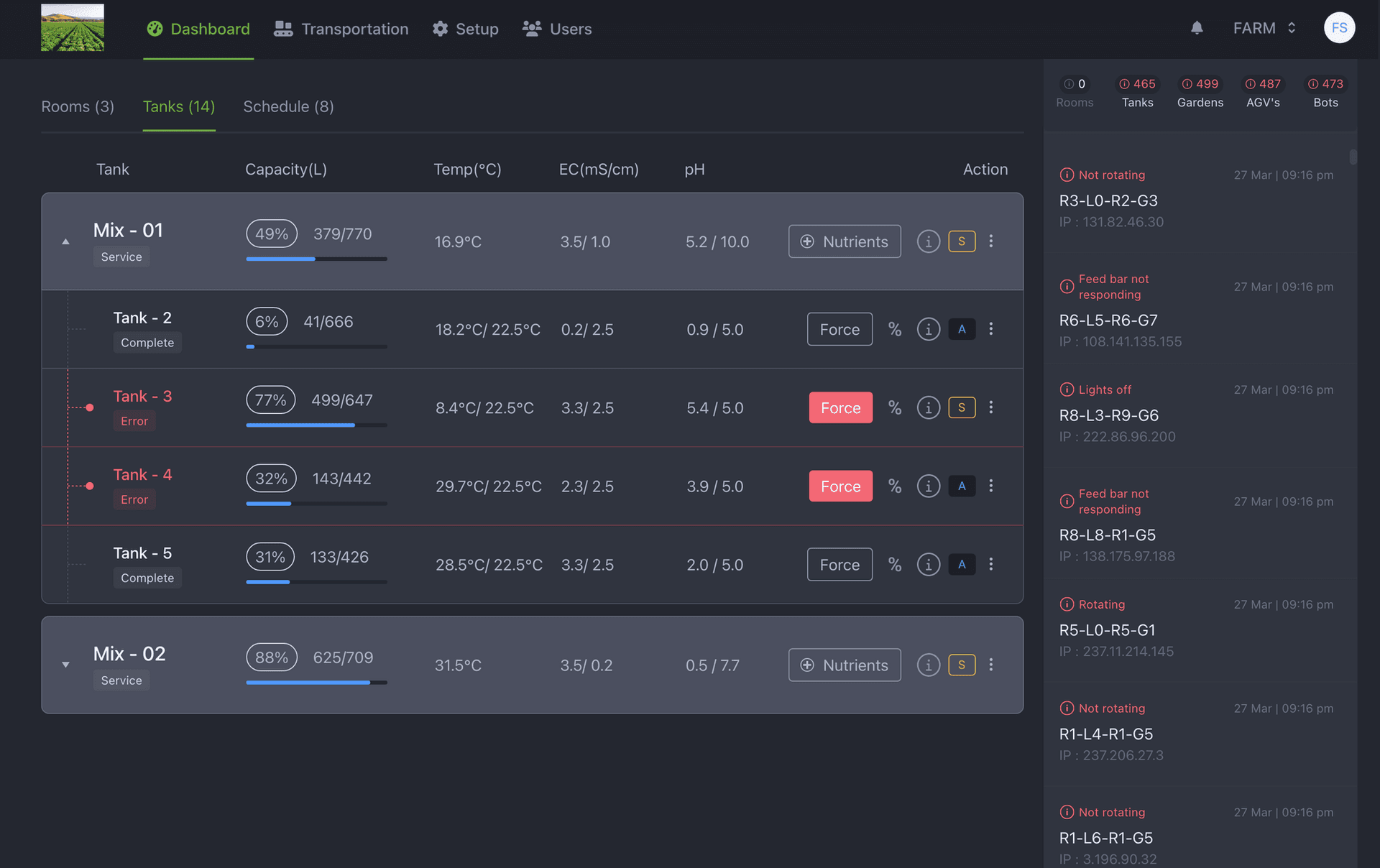Click info icon for Mix - 01
This screenshot has height=868, width=1380.
[x=928, y=241]
